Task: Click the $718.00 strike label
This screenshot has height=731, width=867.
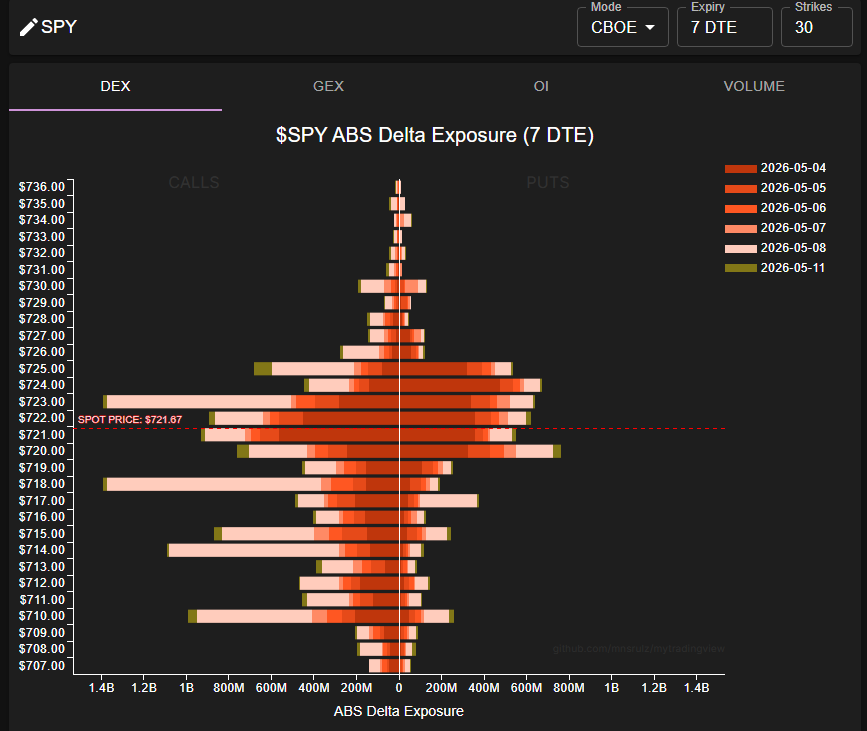Action: coord(42,484)
